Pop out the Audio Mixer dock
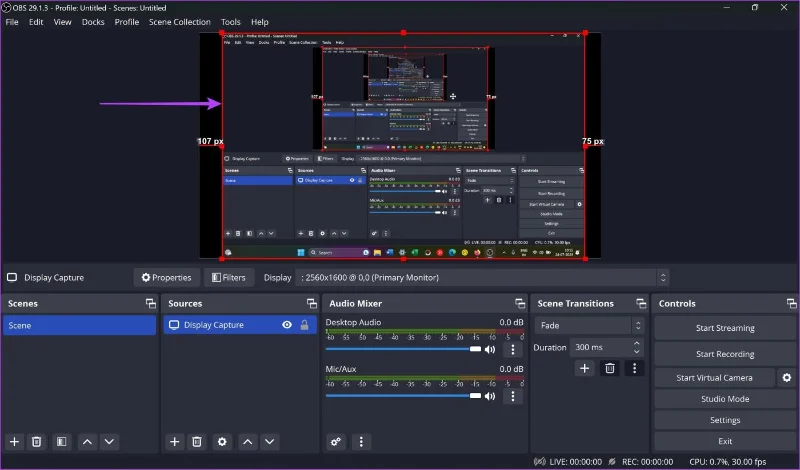Screen dimensions: 800x470 520,304
